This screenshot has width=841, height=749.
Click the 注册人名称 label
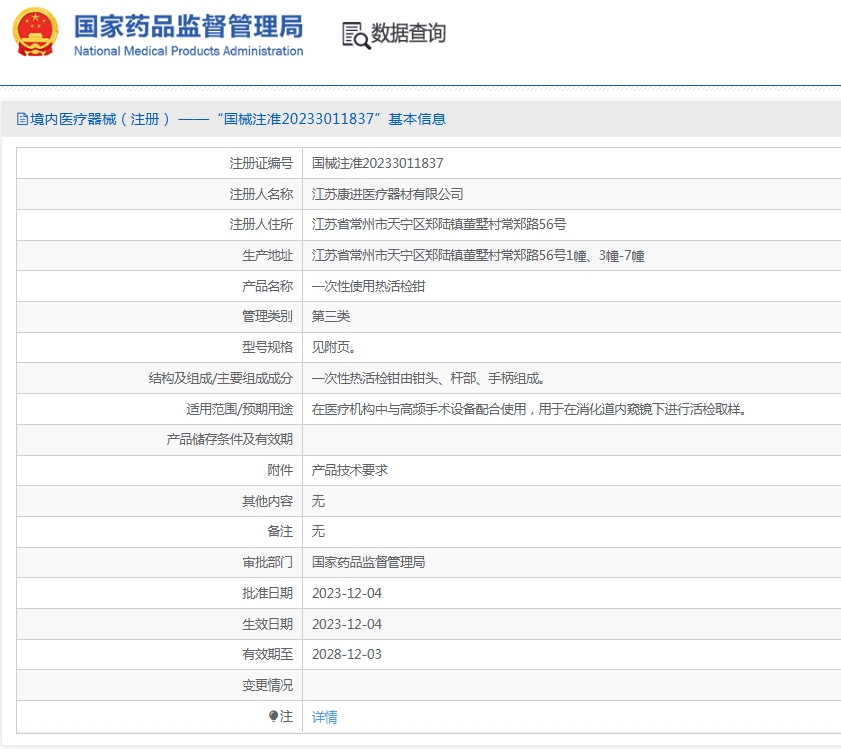click(261, 194)
